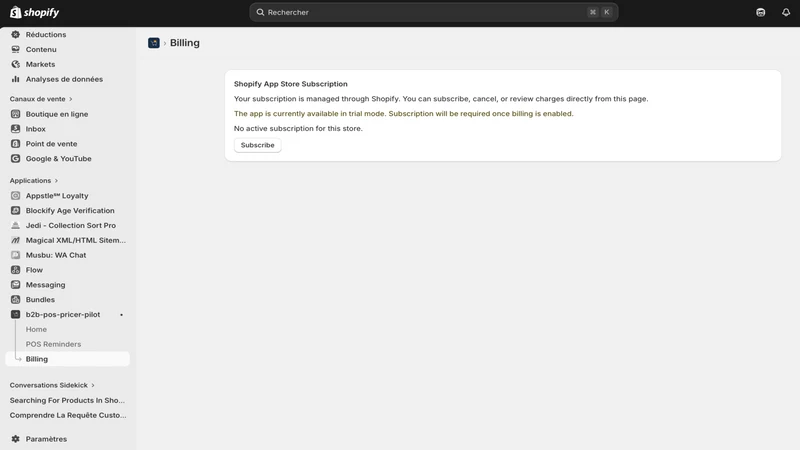Screen dimensions: 800x450
Task: Click the Boutique en ligne icon
Action: pyautogui.click(x=15, y=114)
